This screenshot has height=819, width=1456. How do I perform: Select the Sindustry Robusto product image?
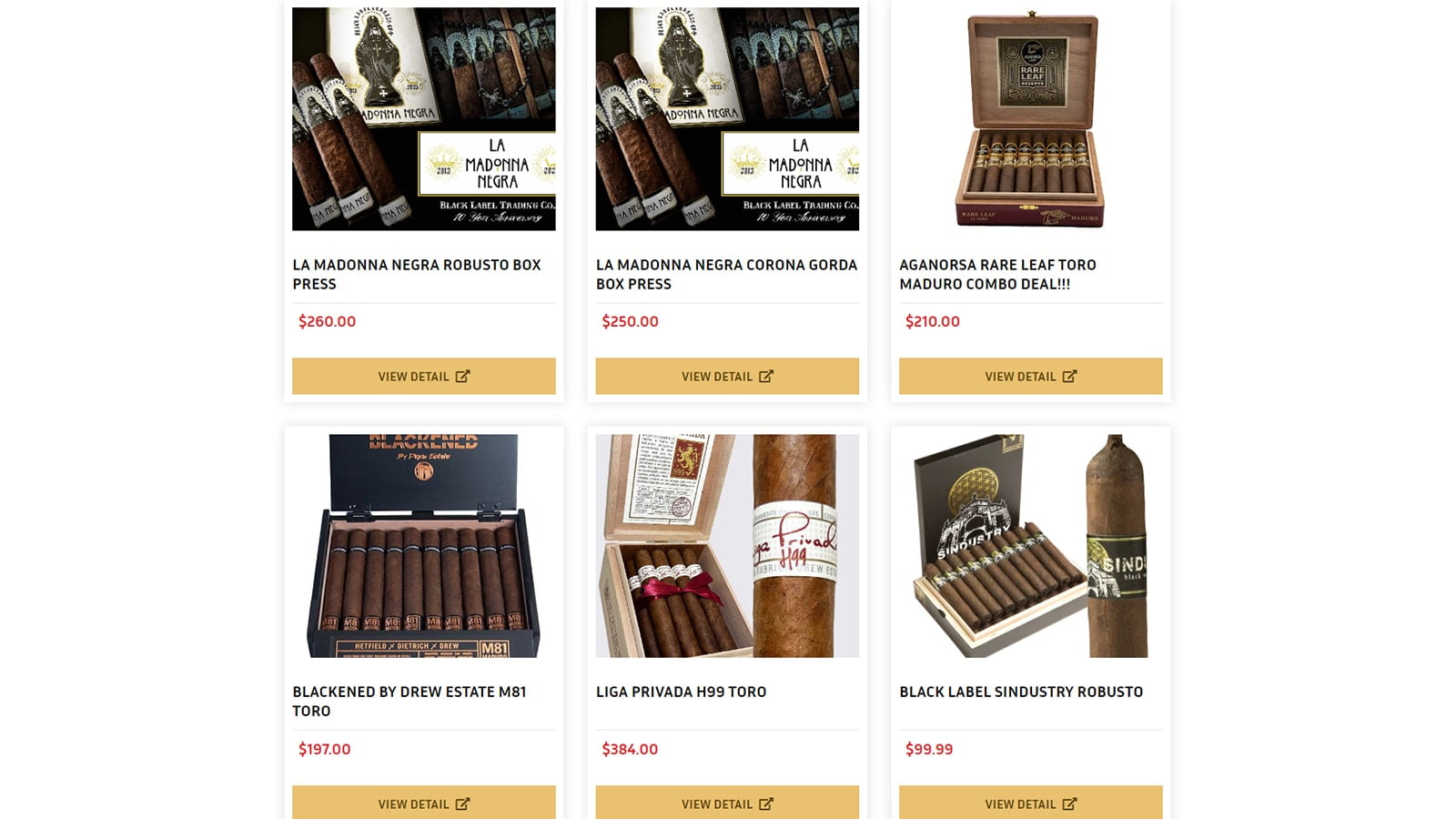pyautogui.click(x=1031, y=546)
